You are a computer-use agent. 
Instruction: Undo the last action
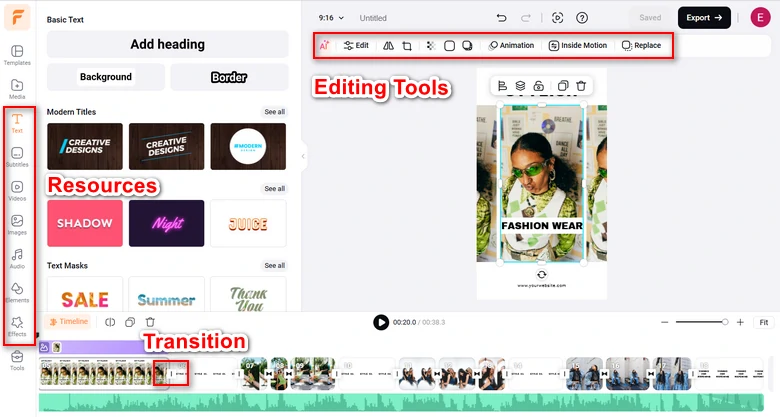coord(501,18)
